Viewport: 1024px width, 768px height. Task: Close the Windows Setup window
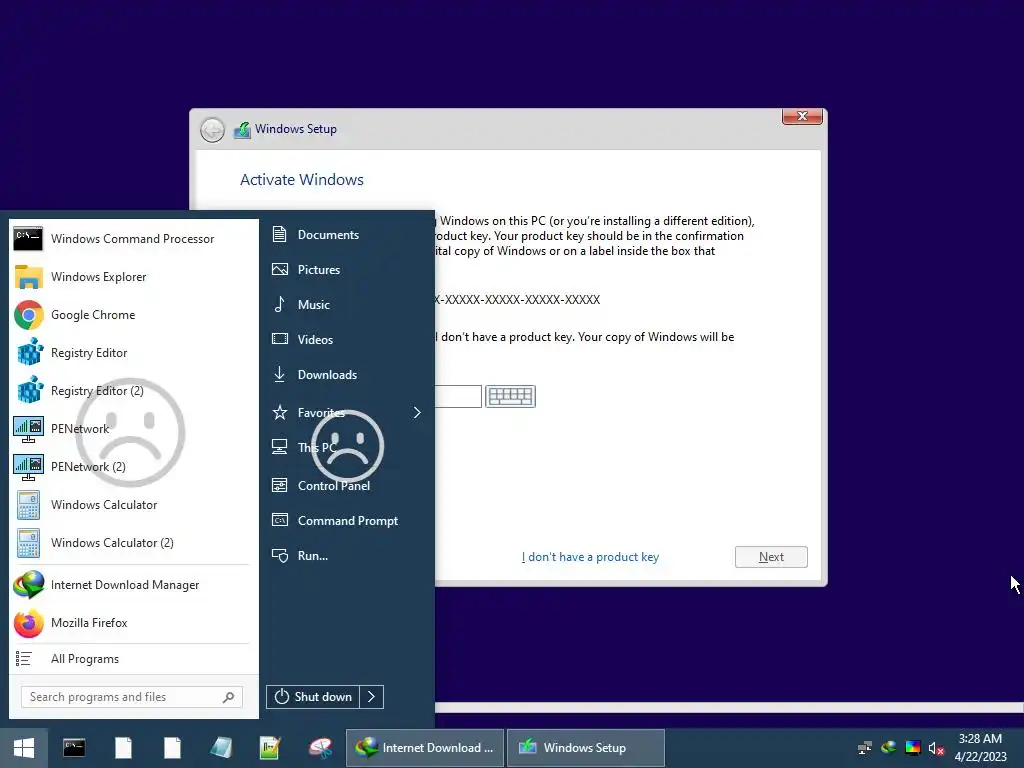point(802,116)
